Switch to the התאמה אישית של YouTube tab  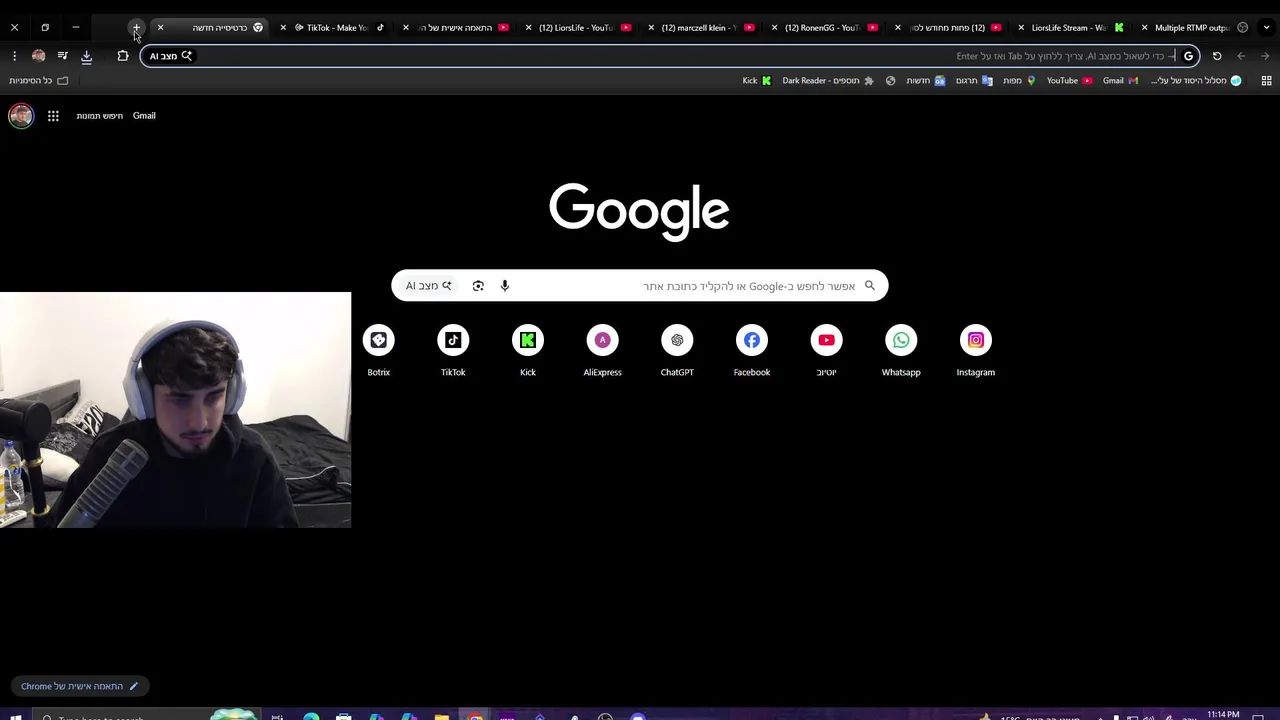coord(458,28)
